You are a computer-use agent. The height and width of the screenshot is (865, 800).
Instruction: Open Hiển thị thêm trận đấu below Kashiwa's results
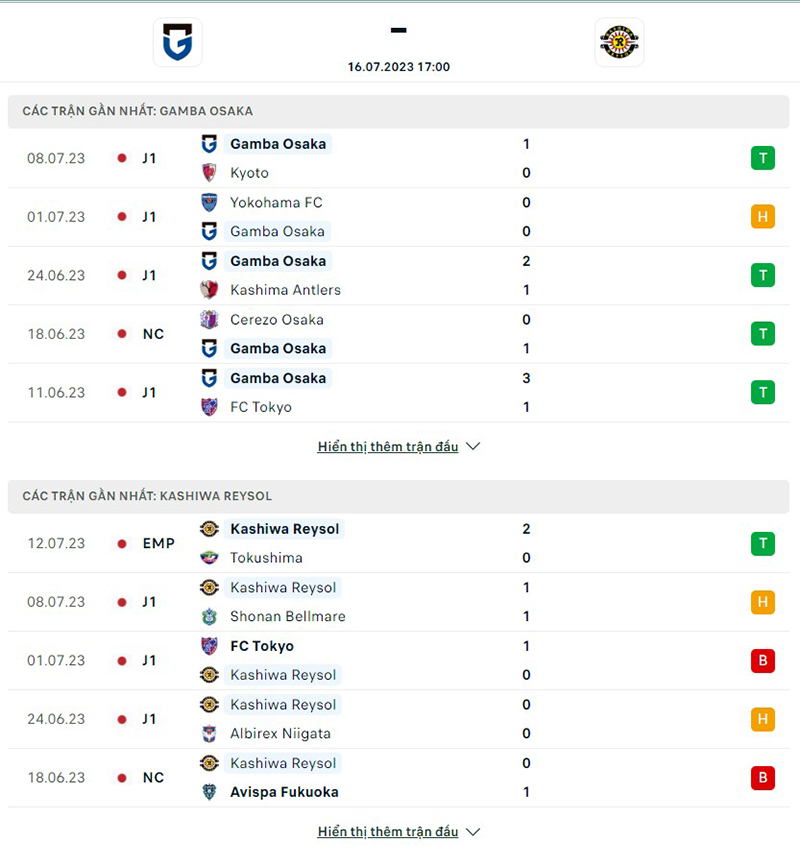click(x=389, y=830)
